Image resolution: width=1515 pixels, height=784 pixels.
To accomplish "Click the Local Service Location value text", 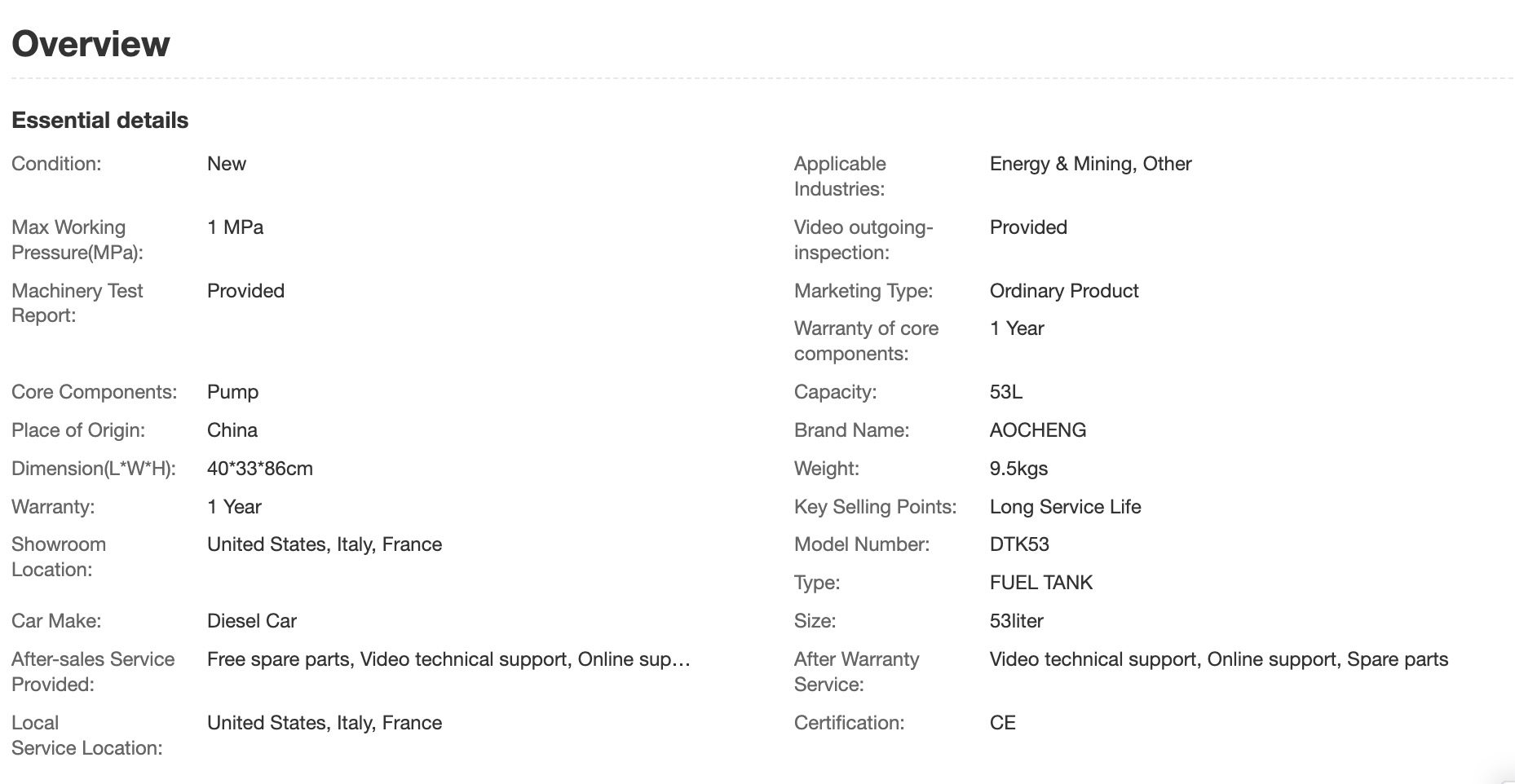I will (x=324, y=723).
